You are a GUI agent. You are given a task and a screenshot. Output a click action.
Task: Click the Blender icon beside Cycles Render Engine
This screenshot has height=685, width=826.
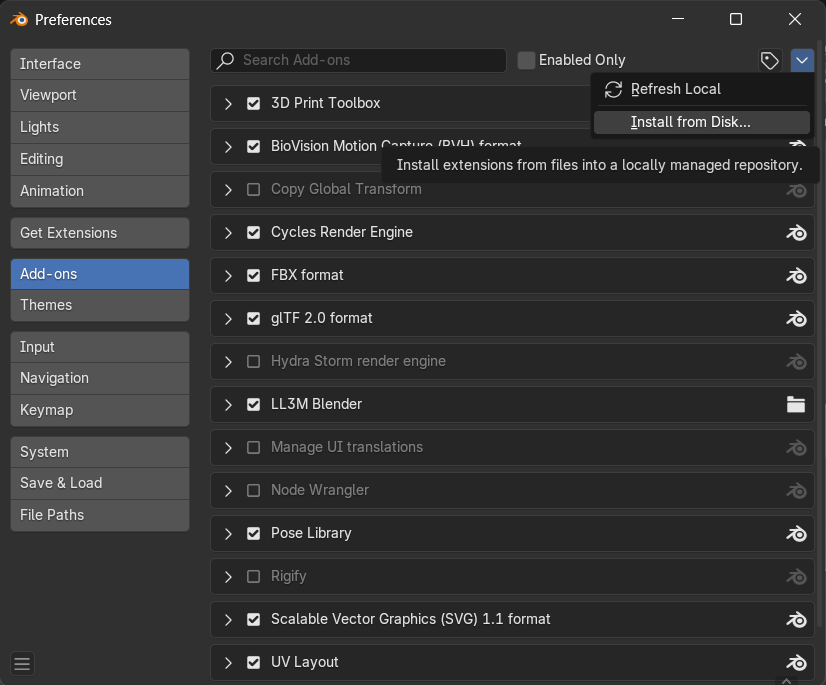point(796,233)
